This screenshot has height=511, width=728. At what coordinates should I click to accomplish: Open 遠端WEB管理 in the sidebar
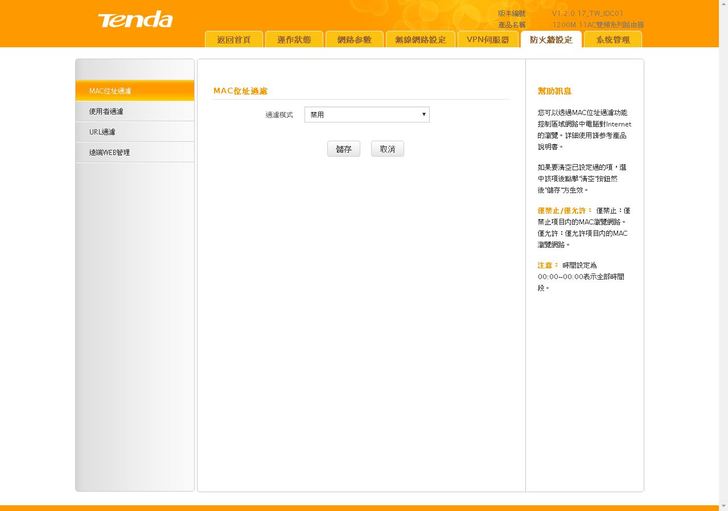pos(134,152)
